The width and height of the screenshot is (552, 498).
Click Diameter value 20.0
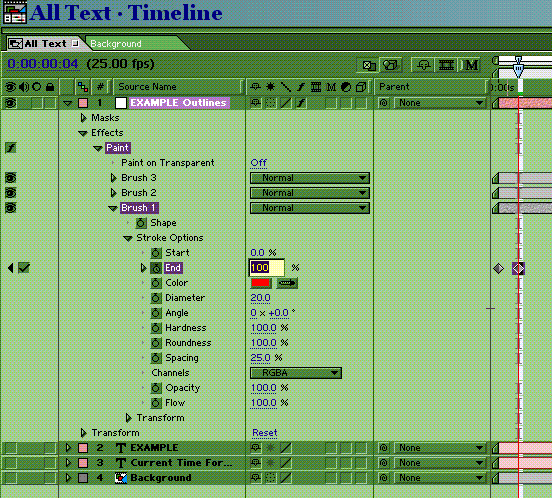pyautogui.click(x=260, y=298)
